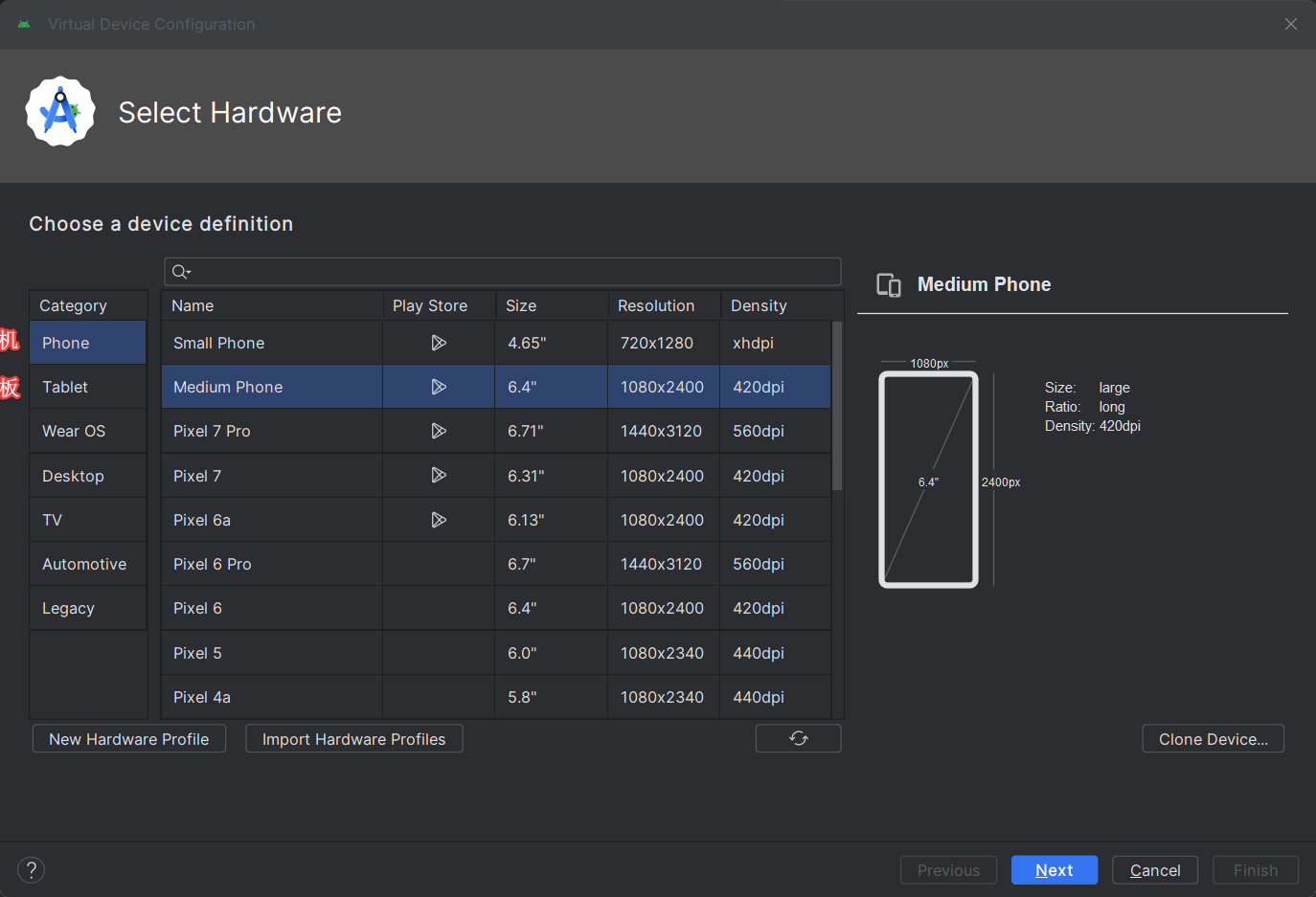Click New Hardware Profile button
1316x897 pixels.
(129, 738)
